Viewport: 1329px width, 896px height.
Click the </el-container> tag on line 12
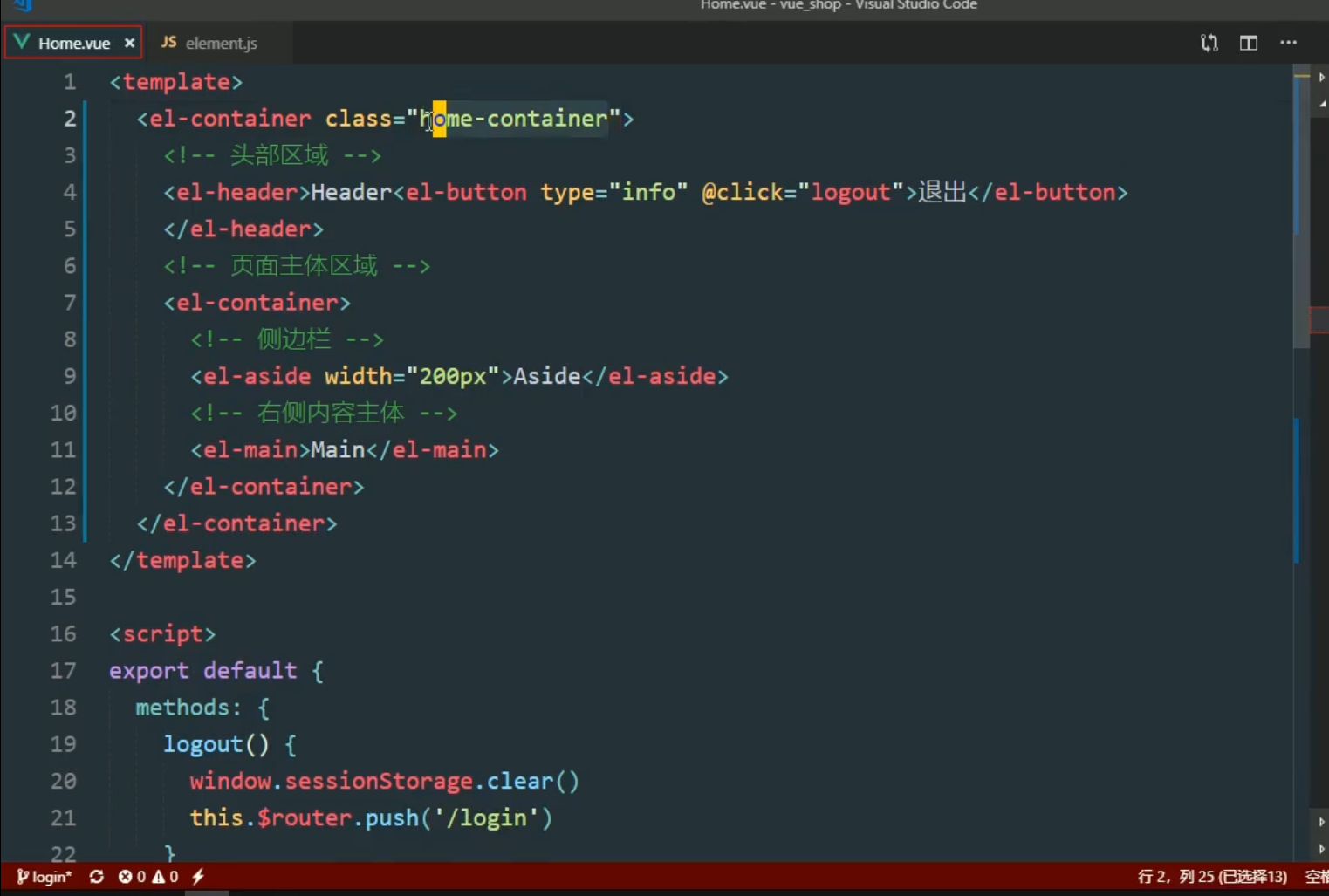pos(264,486)
